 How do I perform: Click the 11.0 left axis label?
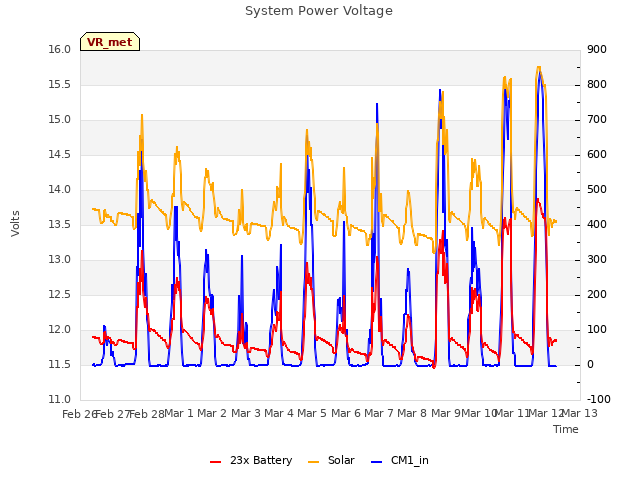pos(60,400)
